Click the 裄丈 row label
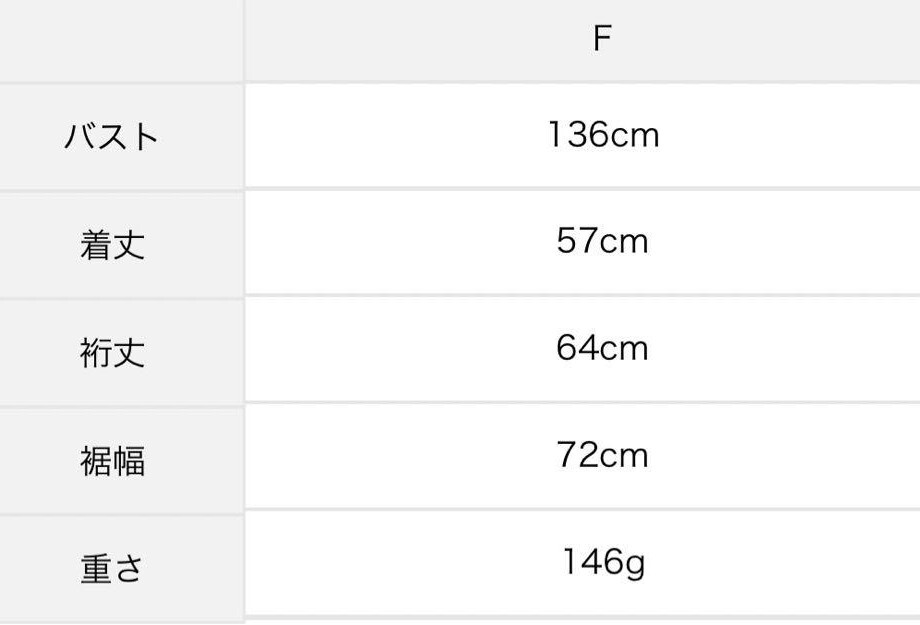 (x=113, y=353)
